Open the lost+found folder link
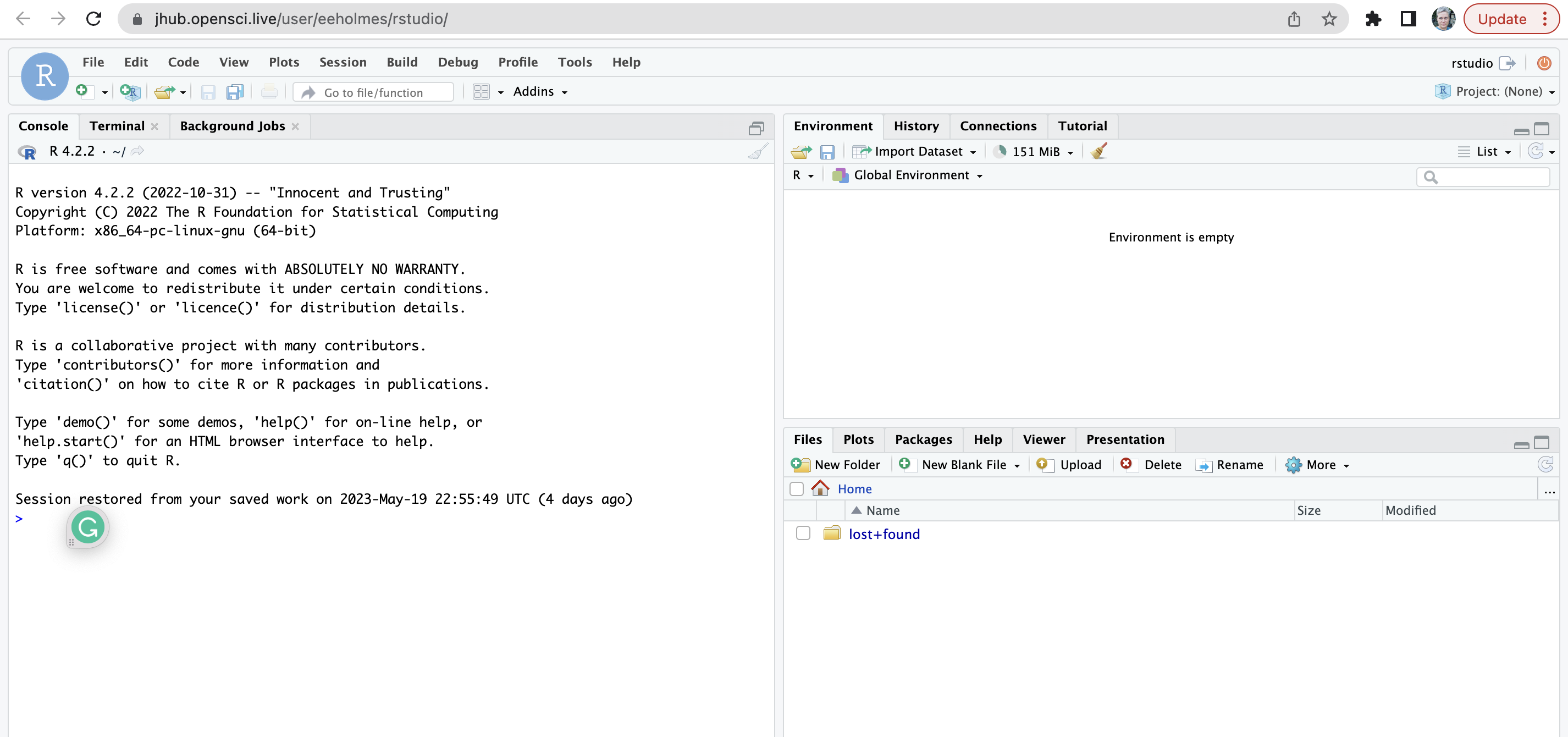 (x=884, y=534)
